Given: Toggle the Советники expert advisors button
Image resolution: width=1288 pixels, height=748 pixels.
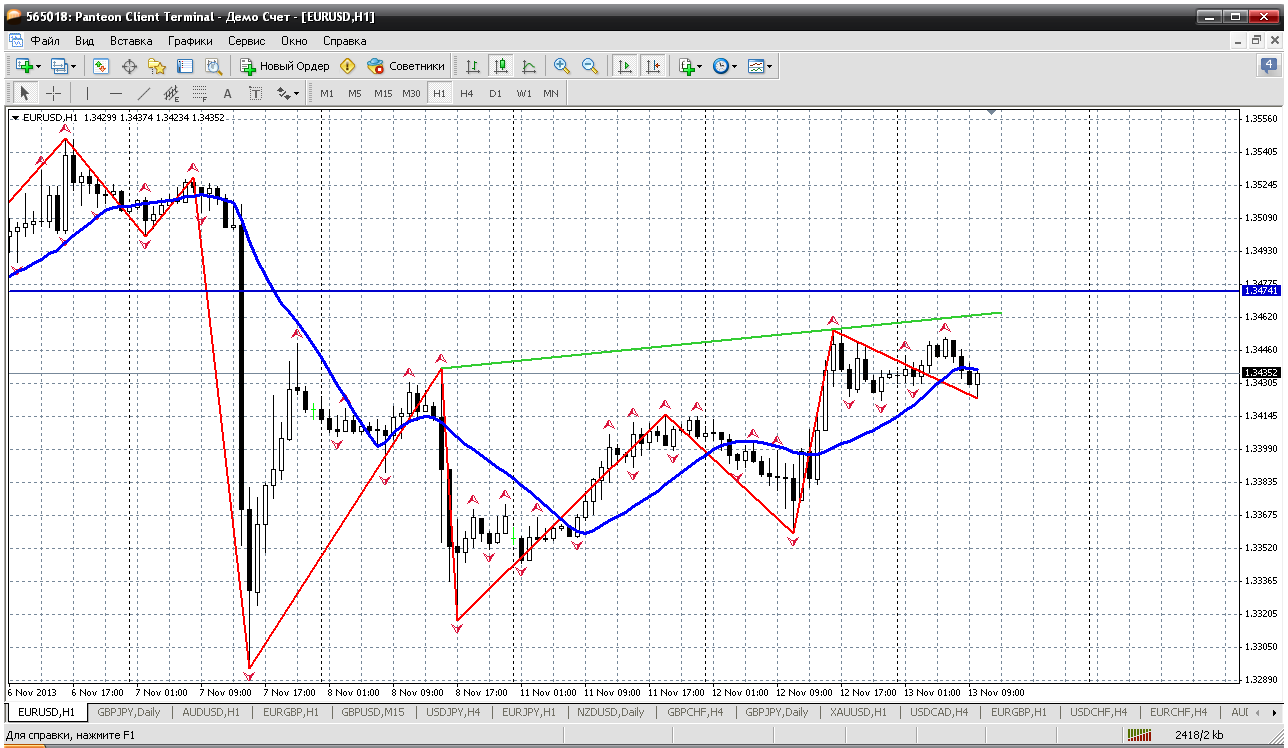Looking at the screenshot, I should coord(406,66).
